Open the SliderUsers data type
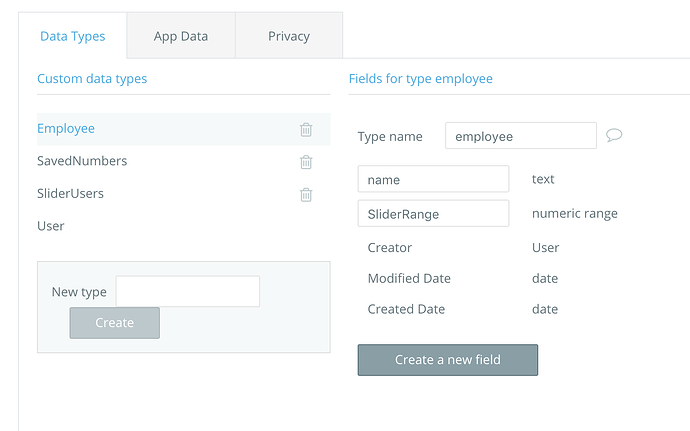 tap(70, 193)
